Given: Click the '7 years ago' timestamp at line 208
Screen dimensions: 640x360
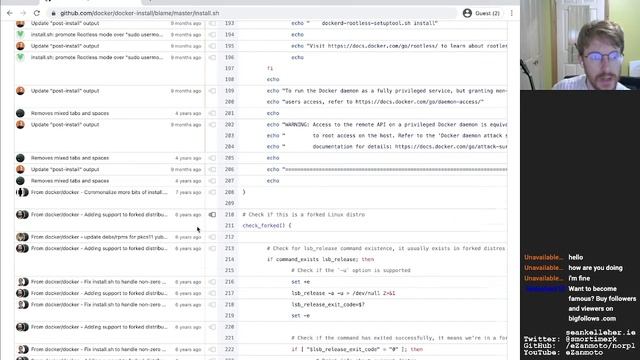Looking at the screenshot, I should pyautogui.click(x=188, y=192).
